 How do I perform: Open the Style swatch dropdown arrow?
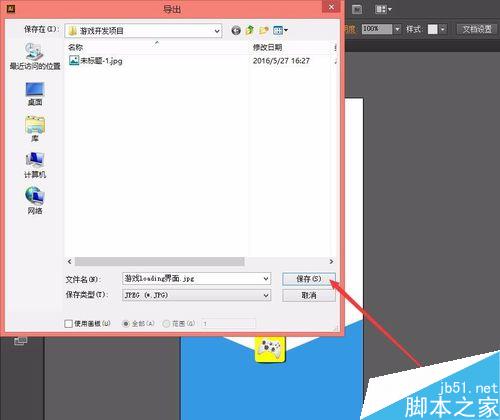[x=442, y=29]
